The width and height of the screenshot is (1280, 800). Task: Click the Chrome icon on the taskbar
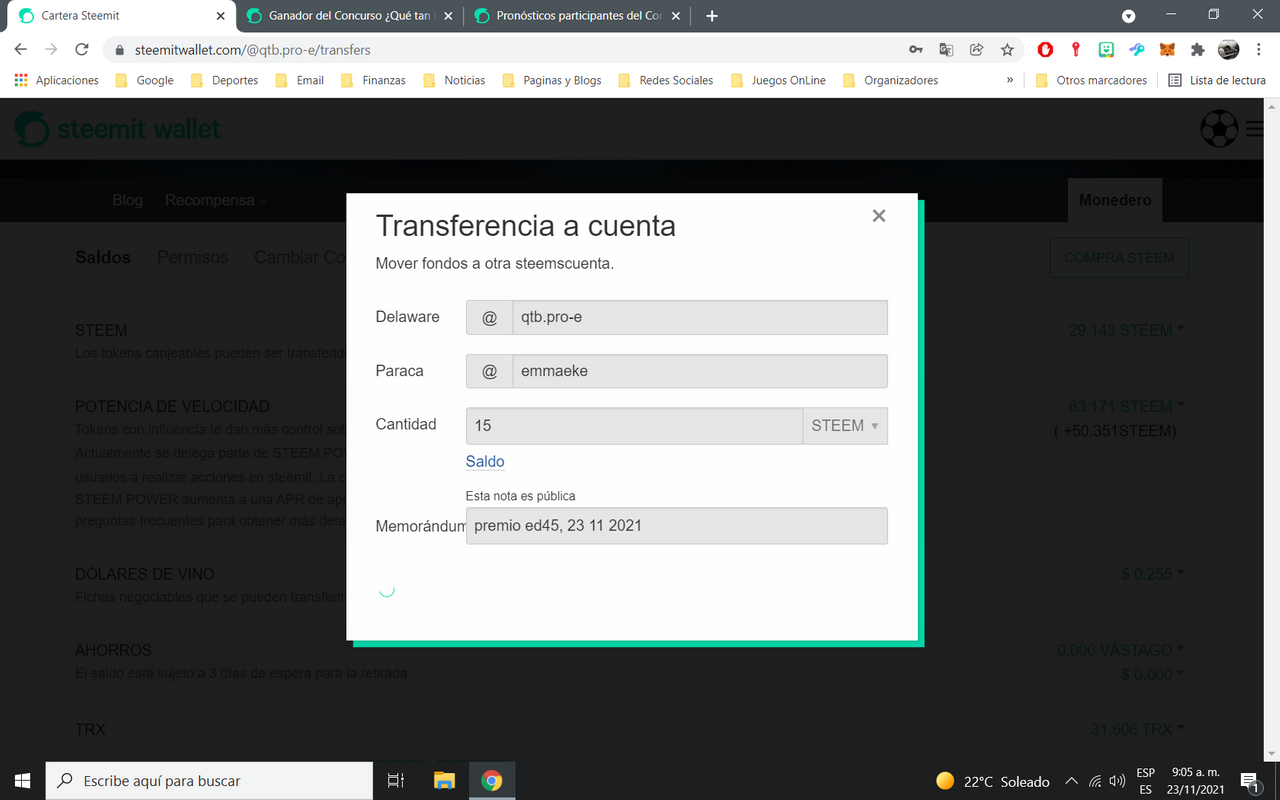pyautogui.click(x=492, y=781)
